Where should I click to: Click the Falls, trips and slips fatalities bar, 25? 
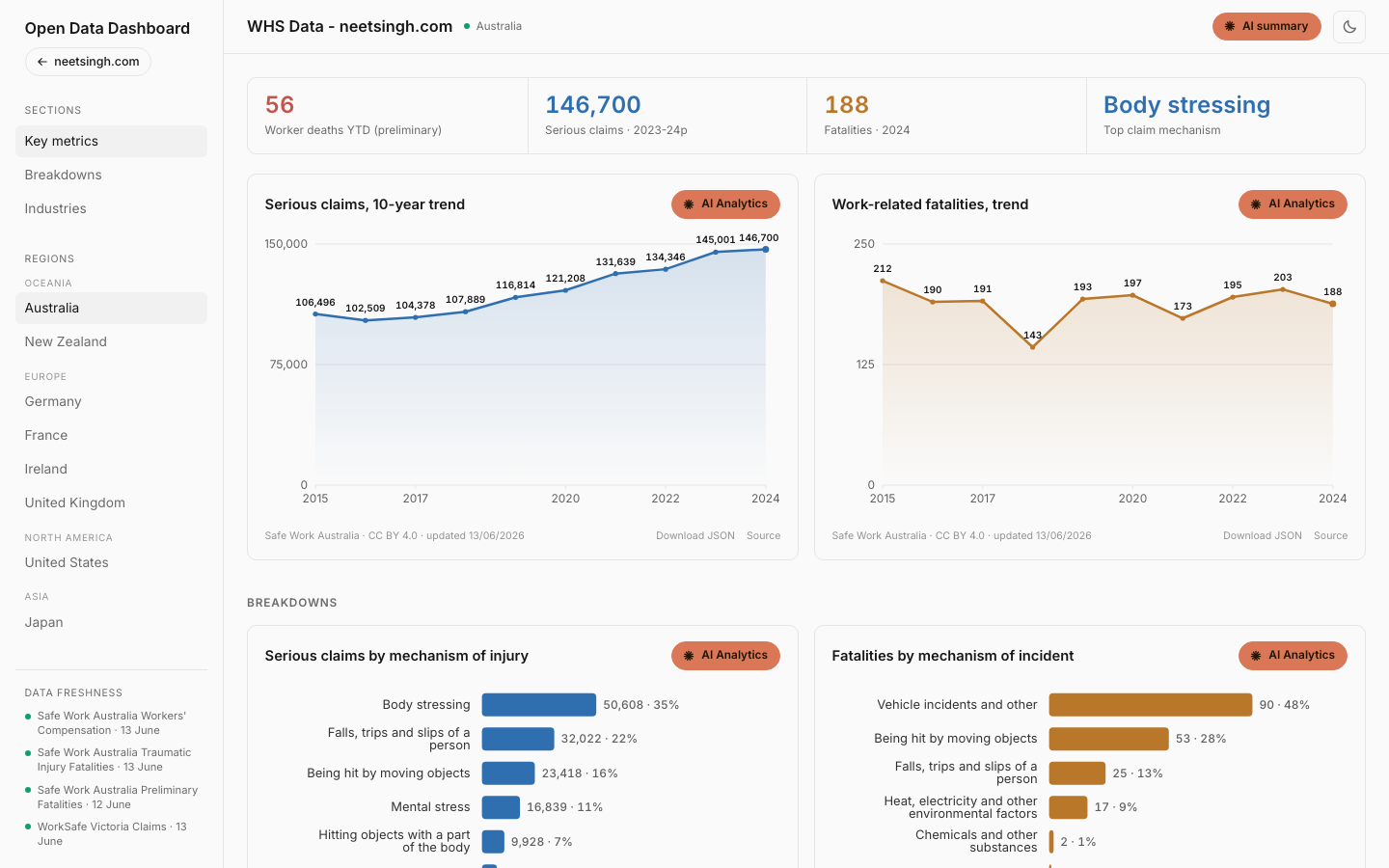coord(1077,773)
